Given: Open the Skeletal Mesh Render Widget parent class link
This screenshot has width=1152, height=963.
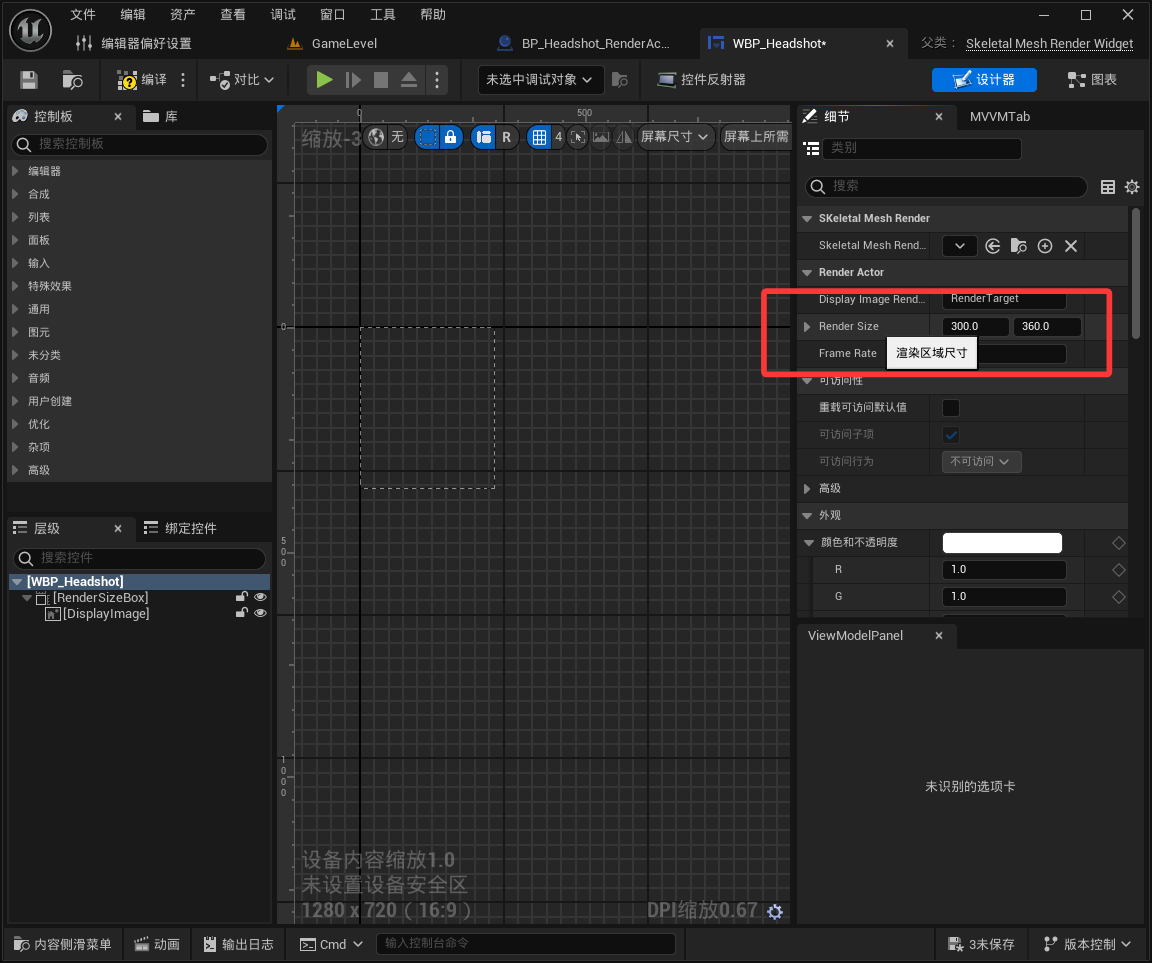Looking at the screenshot, I should pyautogui.click(x=1049, y=43).
